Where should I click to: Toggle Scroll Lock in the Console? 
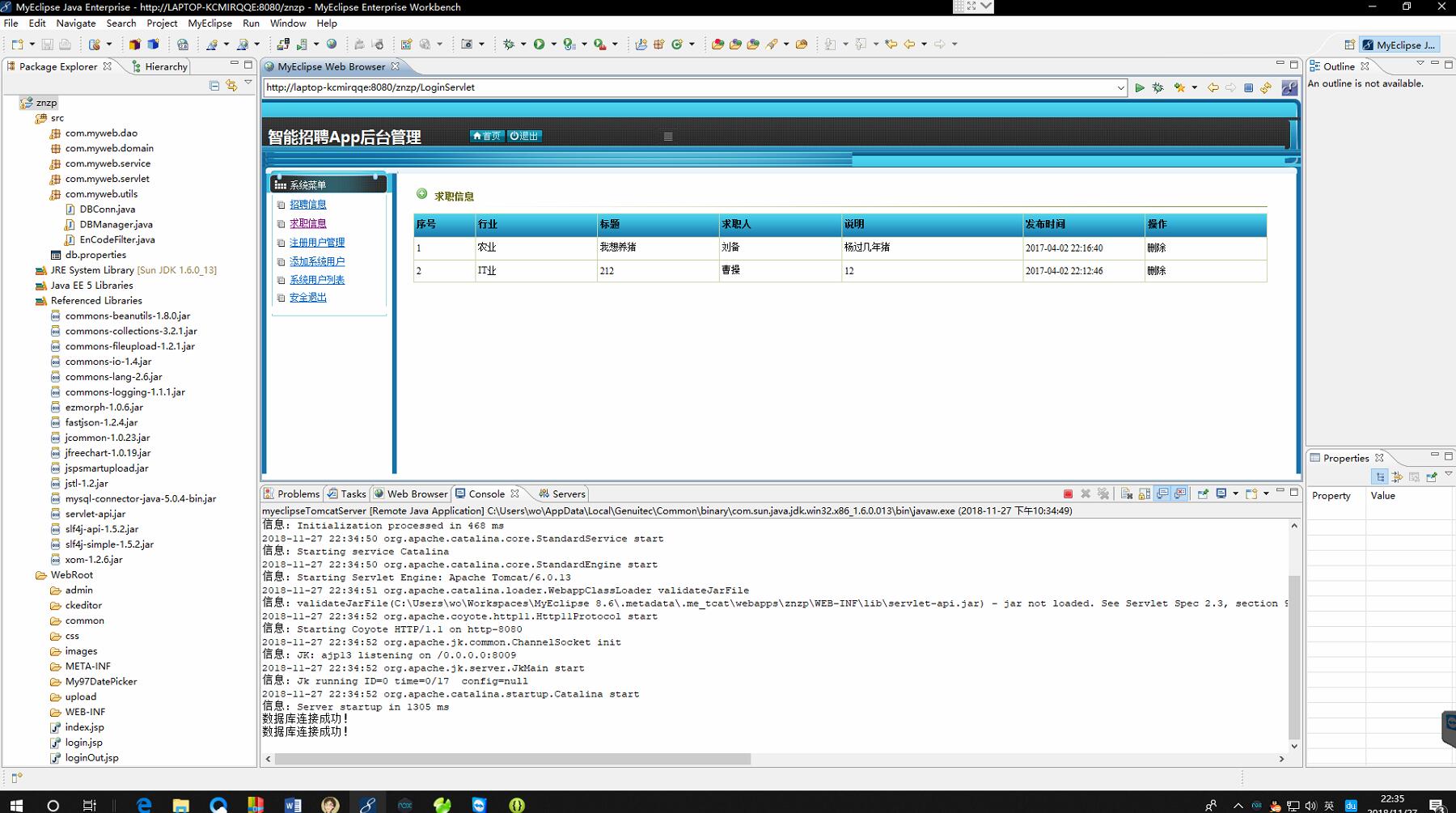pos(1144,493)
